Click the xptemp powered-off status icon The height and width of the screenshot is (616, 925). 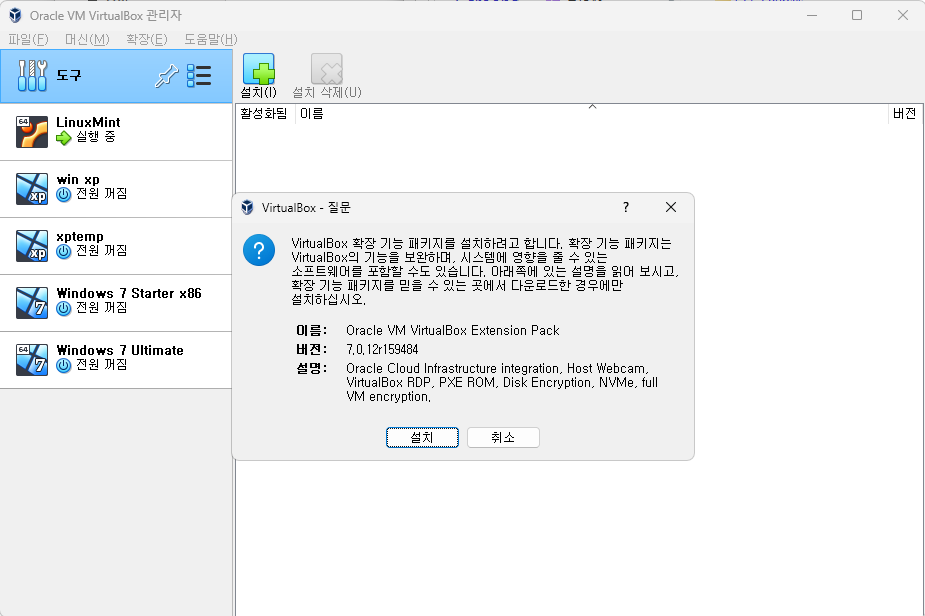click(64, 252)
